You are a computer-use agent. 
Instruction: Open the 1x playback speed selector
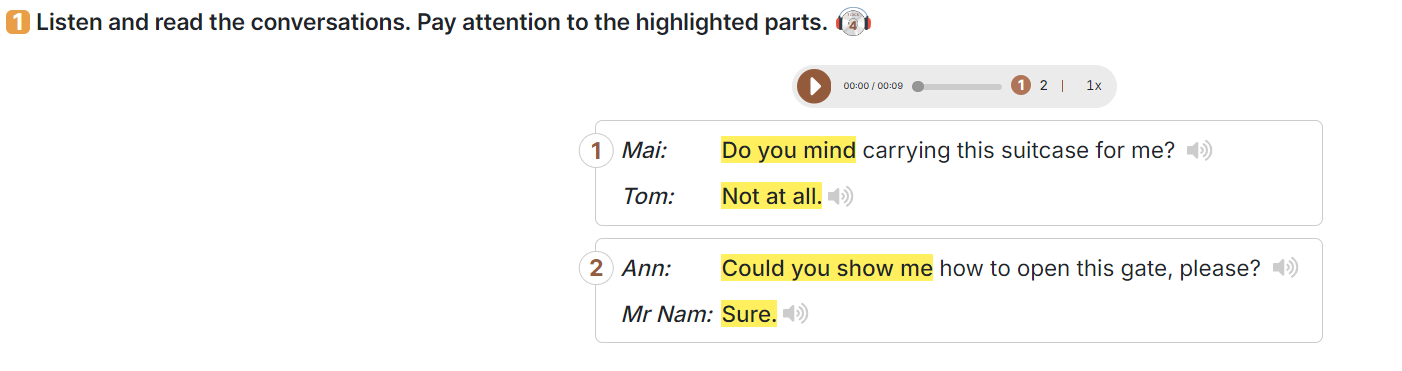coord(1094,86)
